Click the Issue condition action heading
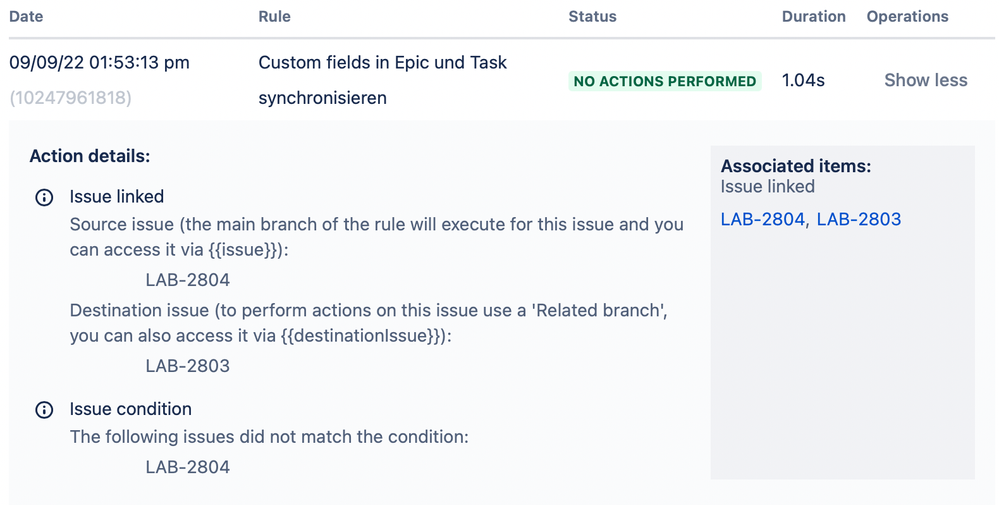 (131, 409)
